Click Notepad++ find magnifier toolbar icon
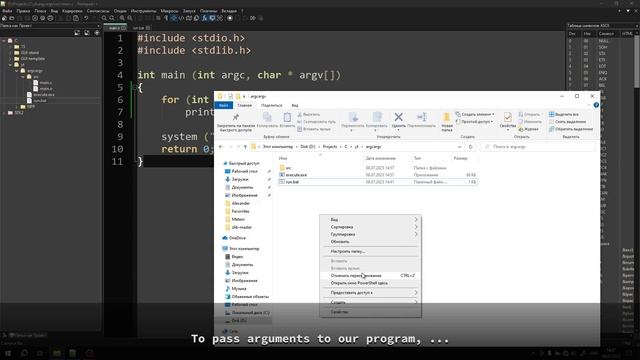 104,18
